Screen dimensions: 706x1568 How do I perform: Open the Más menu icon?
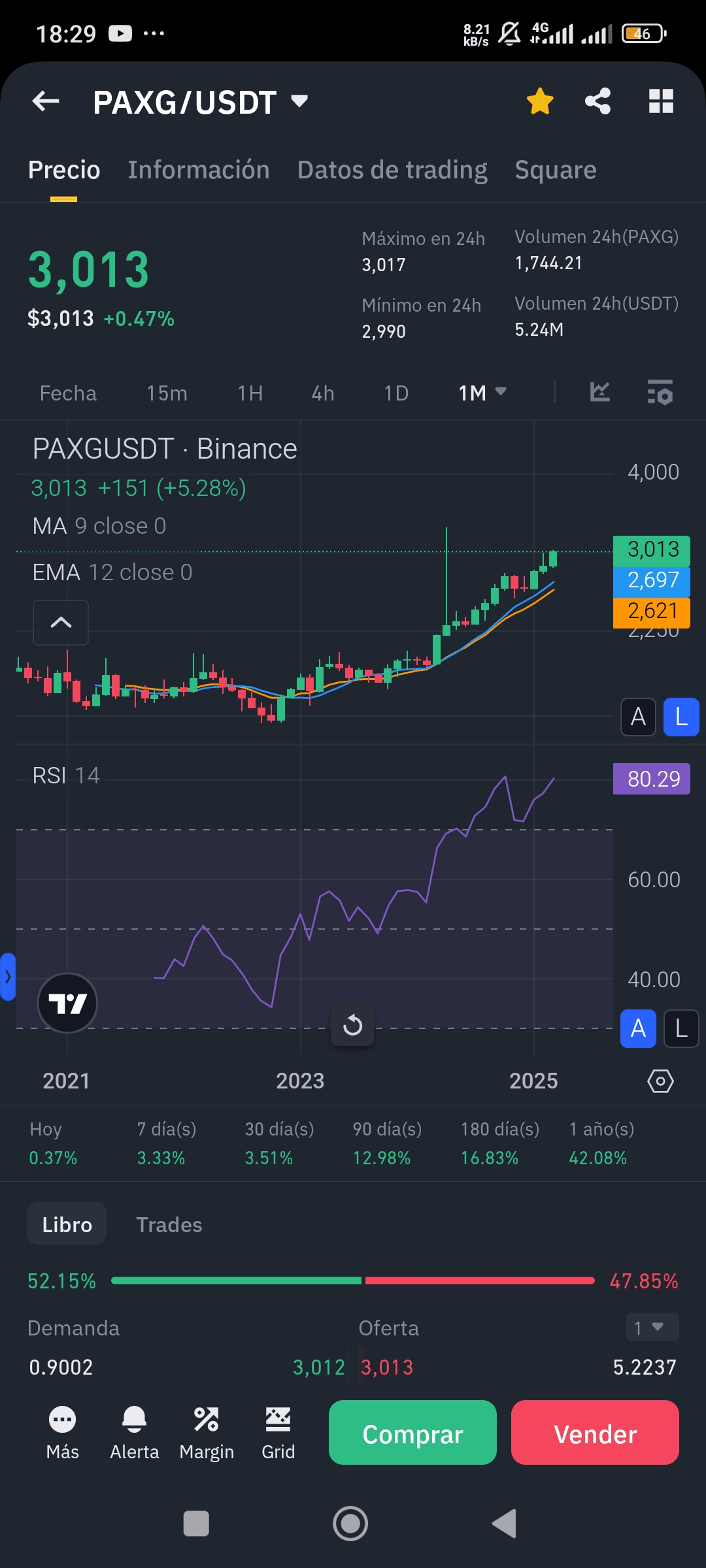62,1433
